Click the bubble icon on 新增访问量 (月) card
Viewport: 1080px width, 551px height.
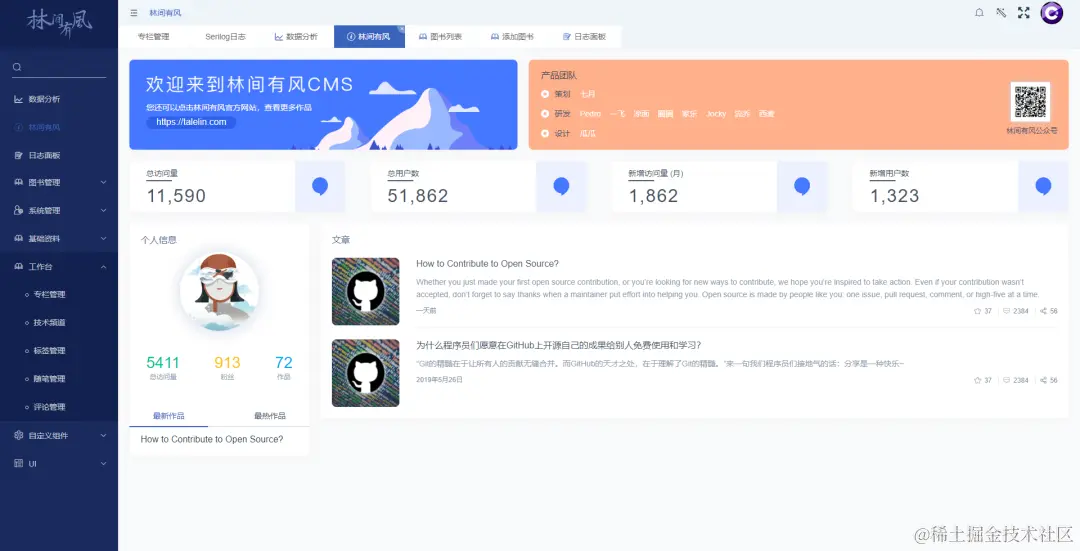point(802,186)
